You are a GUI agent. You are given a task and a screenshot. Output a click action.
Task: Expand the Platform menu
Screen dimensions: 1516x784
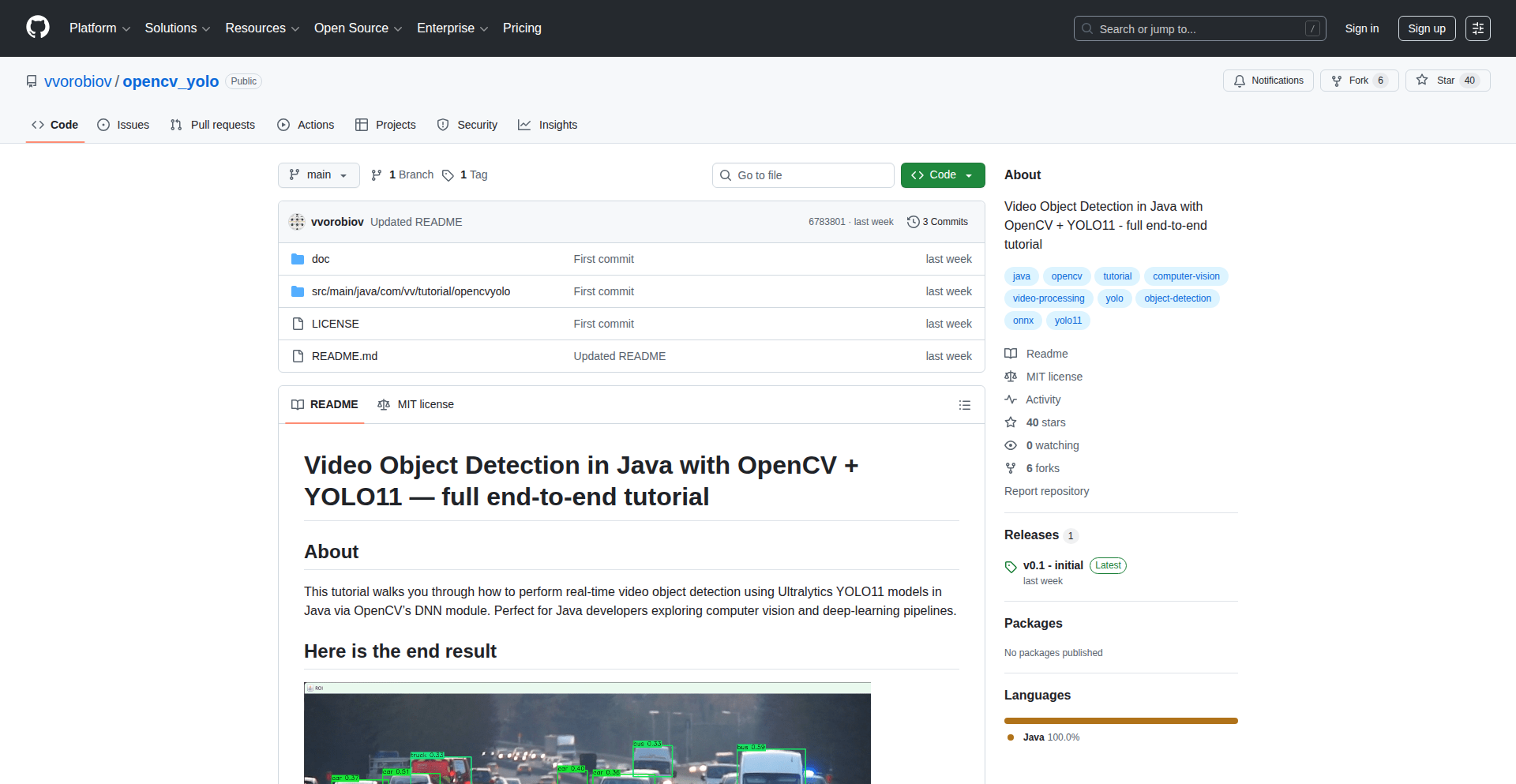[x=100, y=28]
